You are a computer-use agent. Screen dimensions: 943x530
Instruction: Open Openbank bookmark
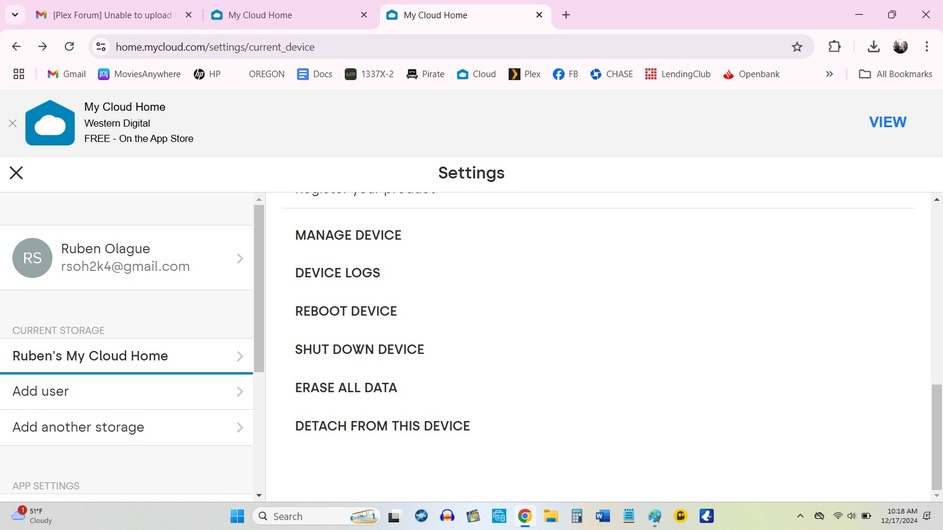[x=751, y=74]
